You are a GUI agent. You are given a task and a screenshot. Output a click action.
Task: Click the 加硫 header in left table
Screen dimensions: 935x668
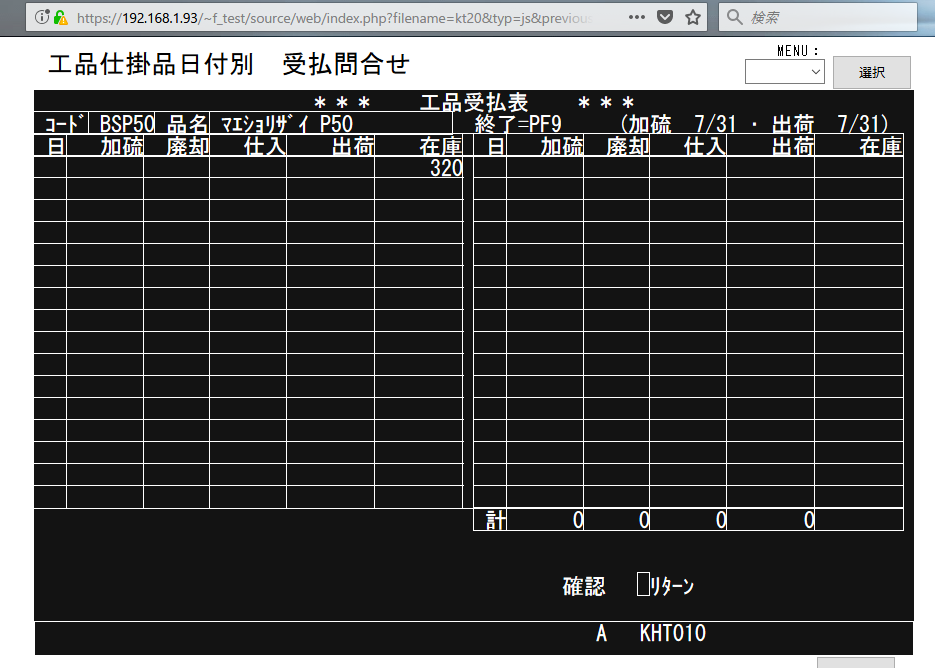[x=121, y=147]
